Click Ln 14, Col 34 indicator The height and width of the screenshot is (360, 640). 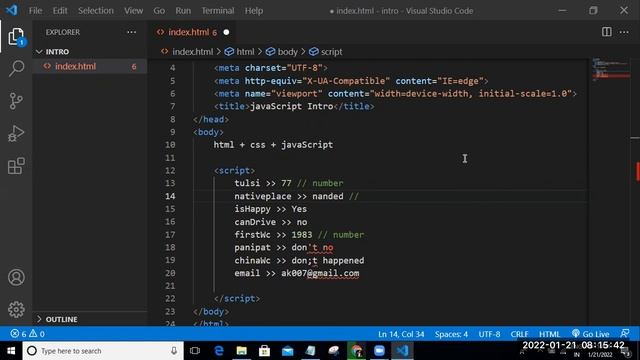tap(401, 334)
